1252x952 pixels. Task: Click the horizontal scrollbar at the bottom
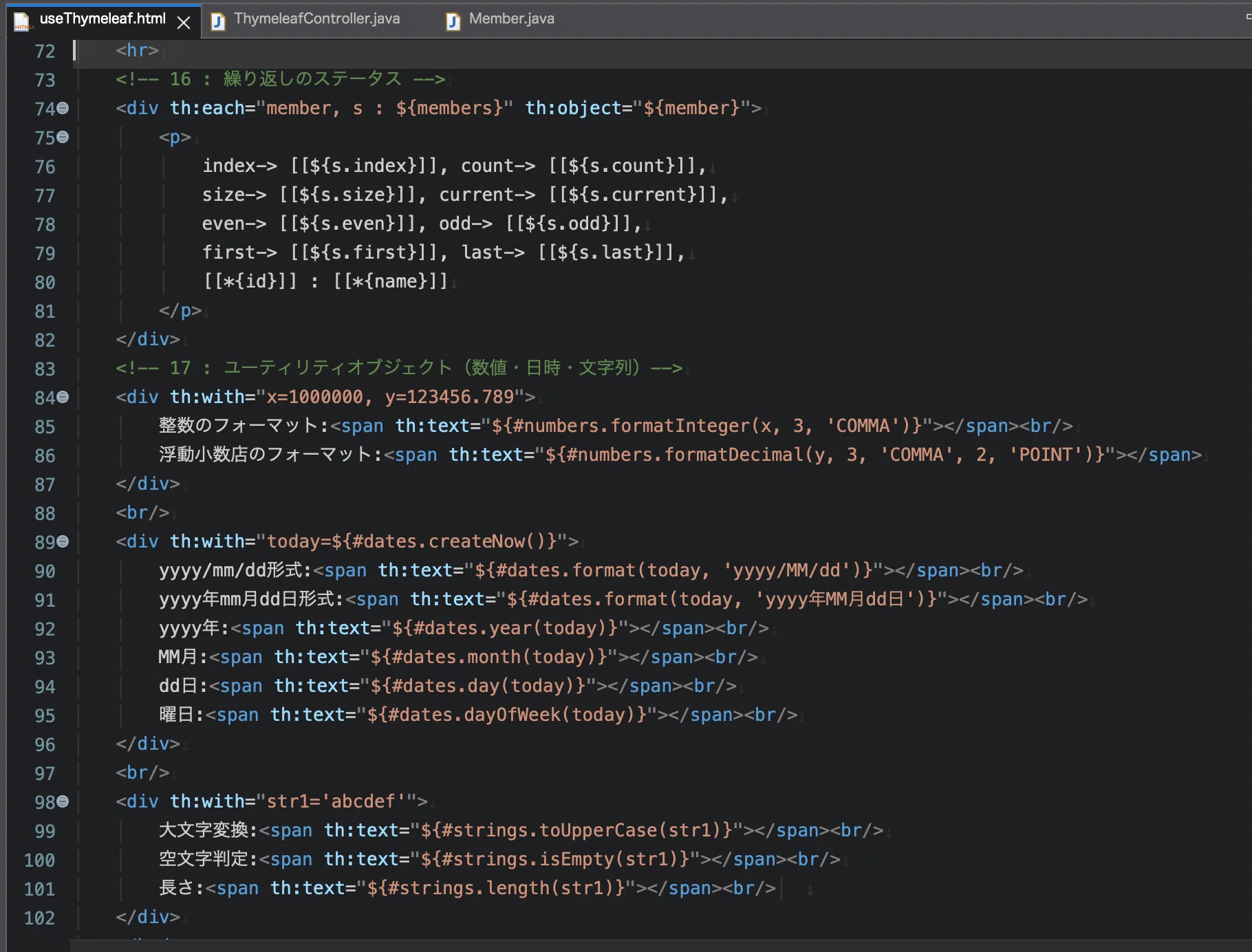(x=660, y=946)
